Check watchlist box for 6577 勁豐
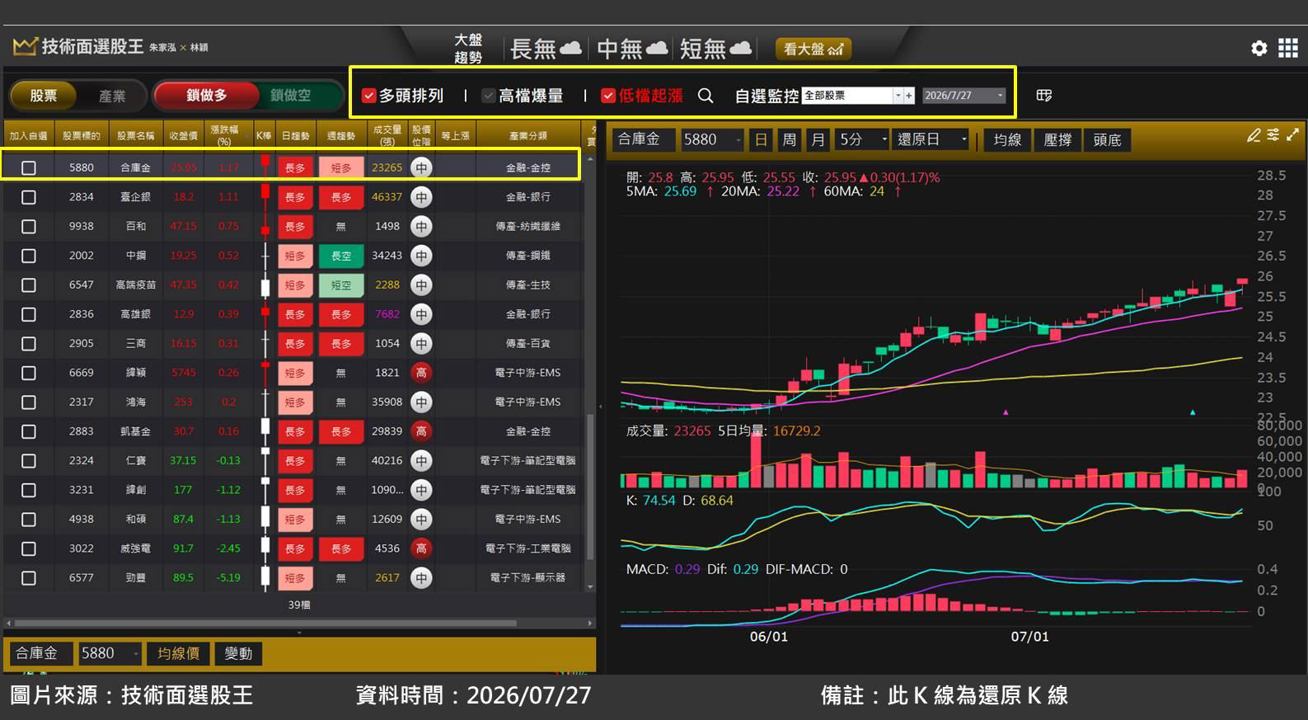This screenshot has height=720, width=1308. coord(28,578)
